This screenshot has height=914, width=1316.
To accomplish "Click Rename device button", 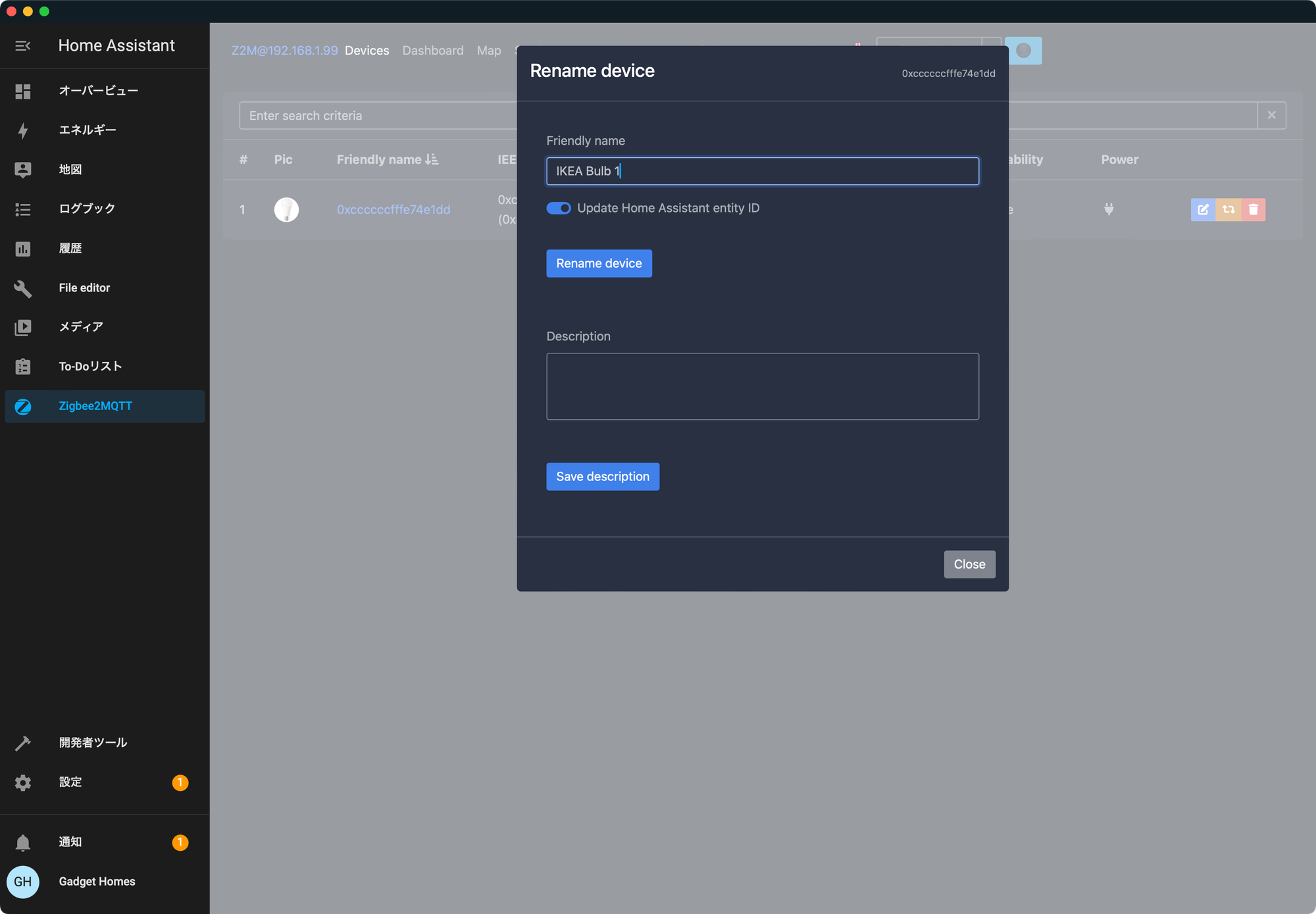I will tap(598, 263).
